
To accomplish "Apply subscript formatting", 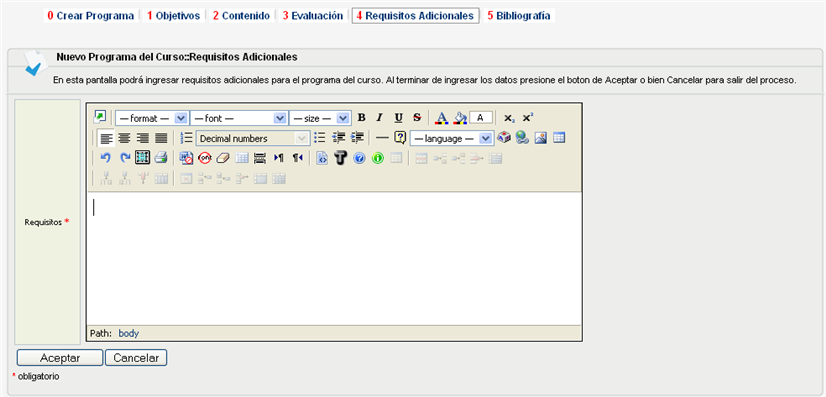I will (509, 118).
